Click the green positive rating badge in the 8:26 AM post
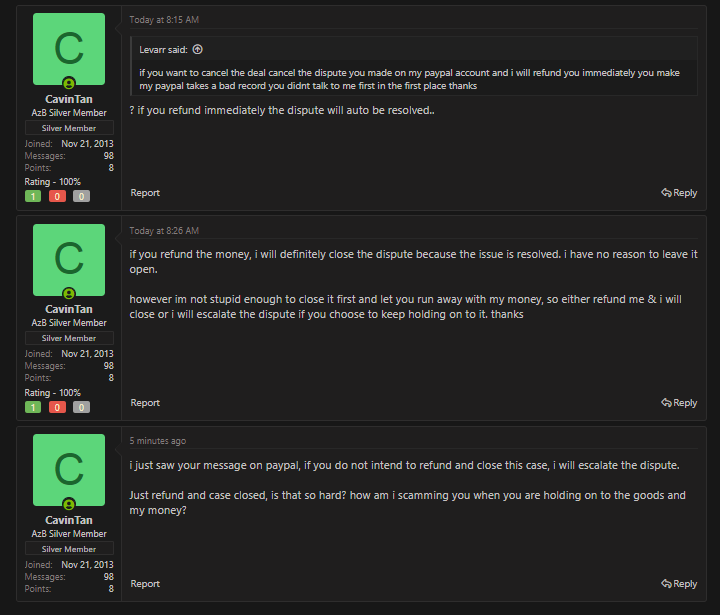The image size is (720, 615). [x=34, y=407]
